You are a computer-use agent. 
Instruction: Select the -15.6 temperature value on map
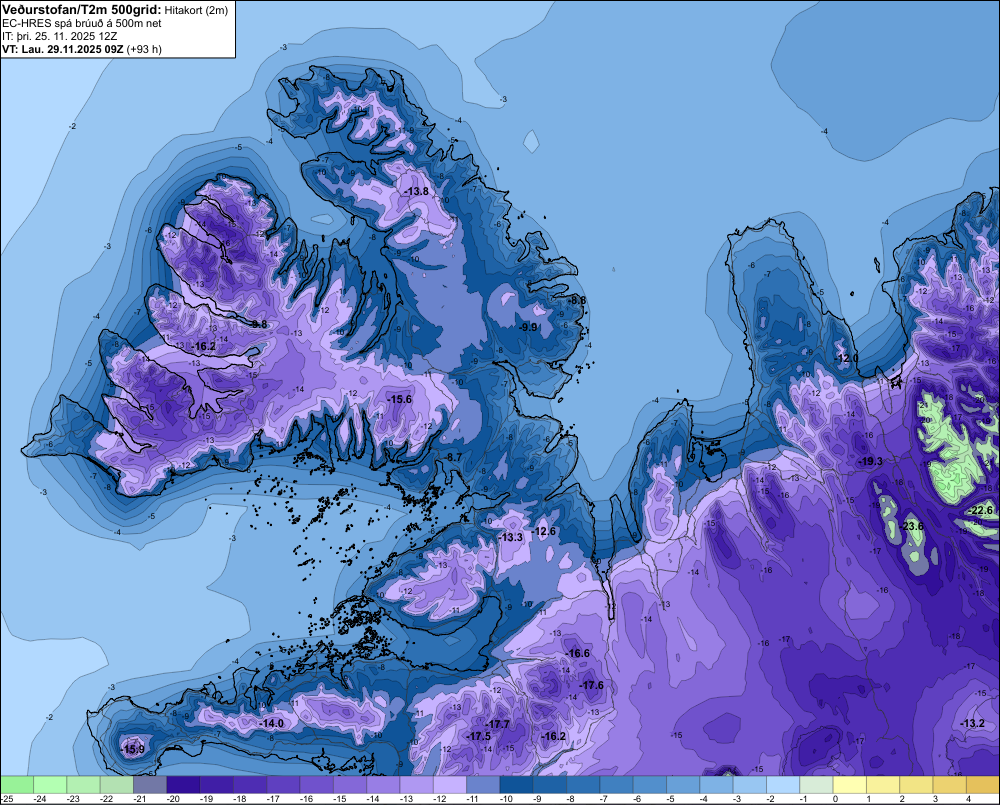(x=400, y=399)
